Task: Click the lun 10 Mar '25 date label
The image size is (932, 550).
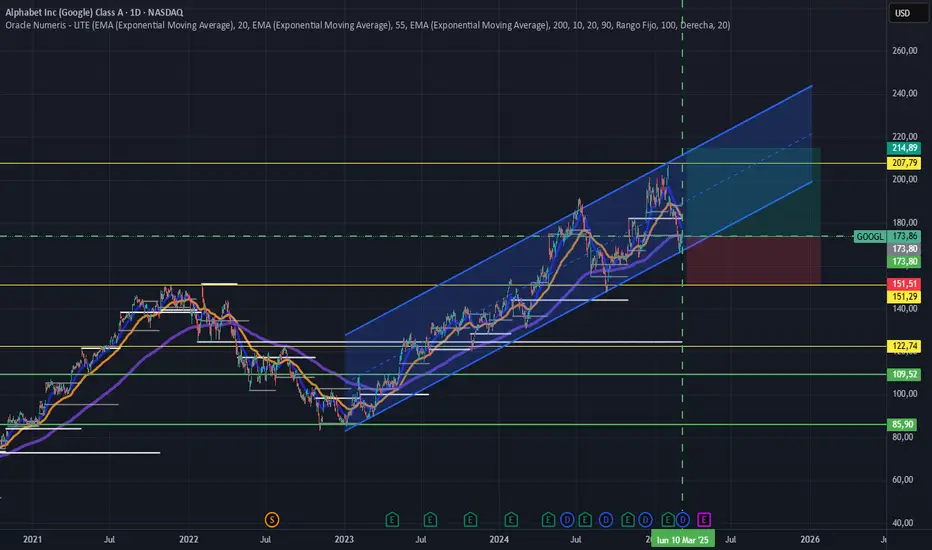Action: point(683,540)
